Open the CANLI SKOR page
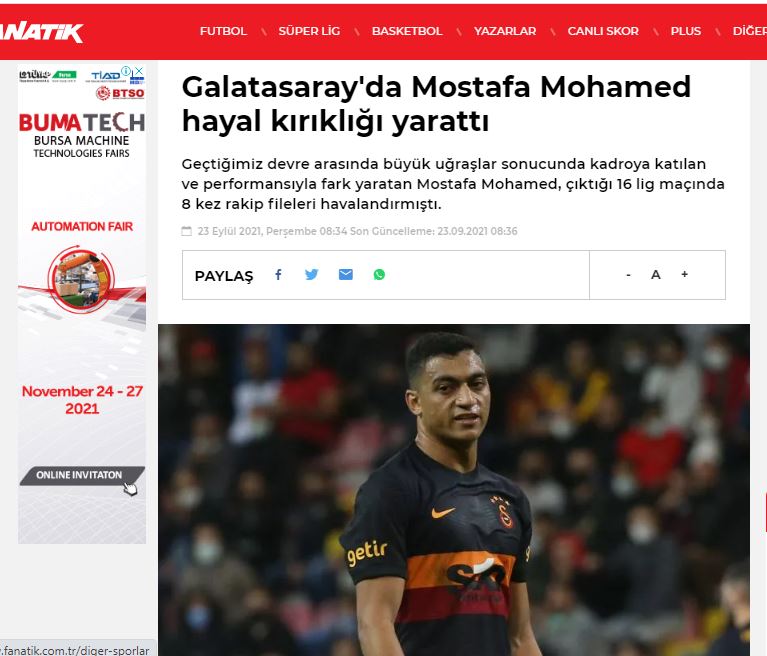Image resolution: width=767 pixels, height=656 pixels. pos(603,31)
